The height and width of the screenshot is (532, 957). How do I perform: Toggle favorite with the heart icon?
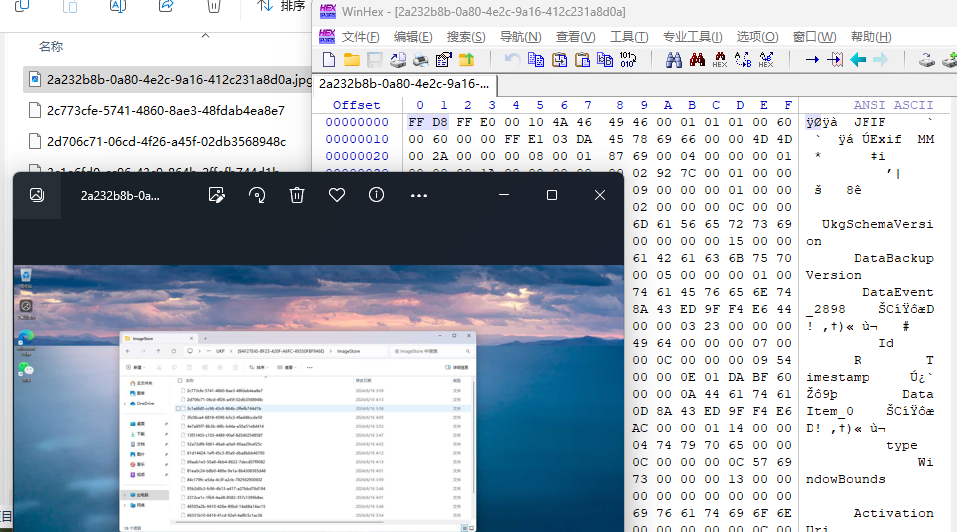(x=337, y=195)
